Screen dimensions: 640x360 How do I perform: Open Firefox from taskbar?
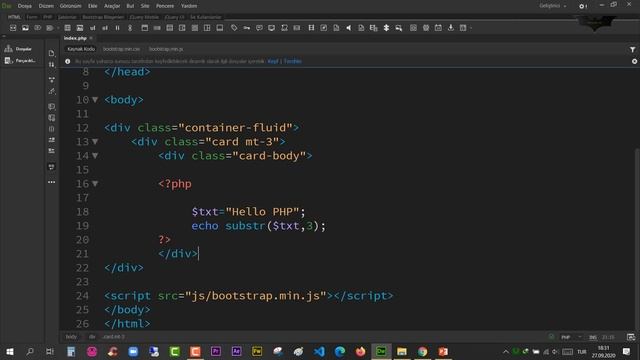pyautogui.click(x=360, y=351)
